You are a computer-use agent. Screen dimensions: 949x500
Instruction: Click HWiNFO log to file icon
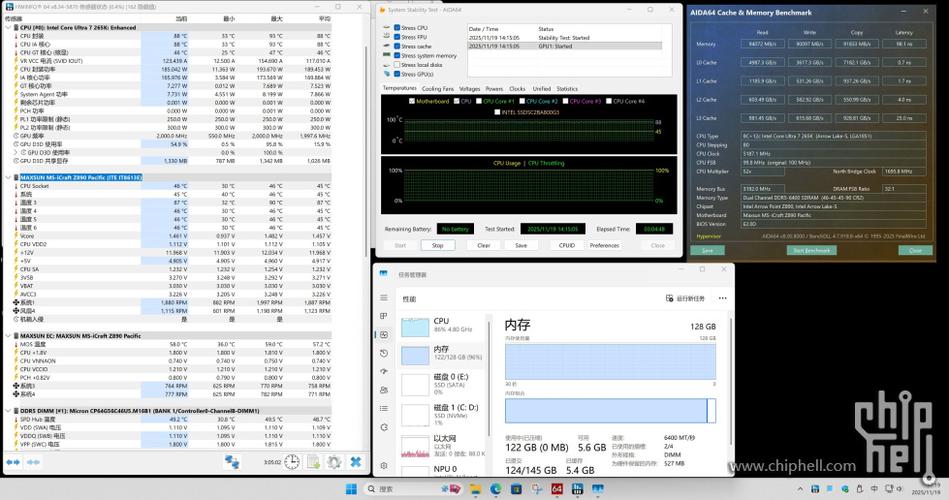coord(314,462)
